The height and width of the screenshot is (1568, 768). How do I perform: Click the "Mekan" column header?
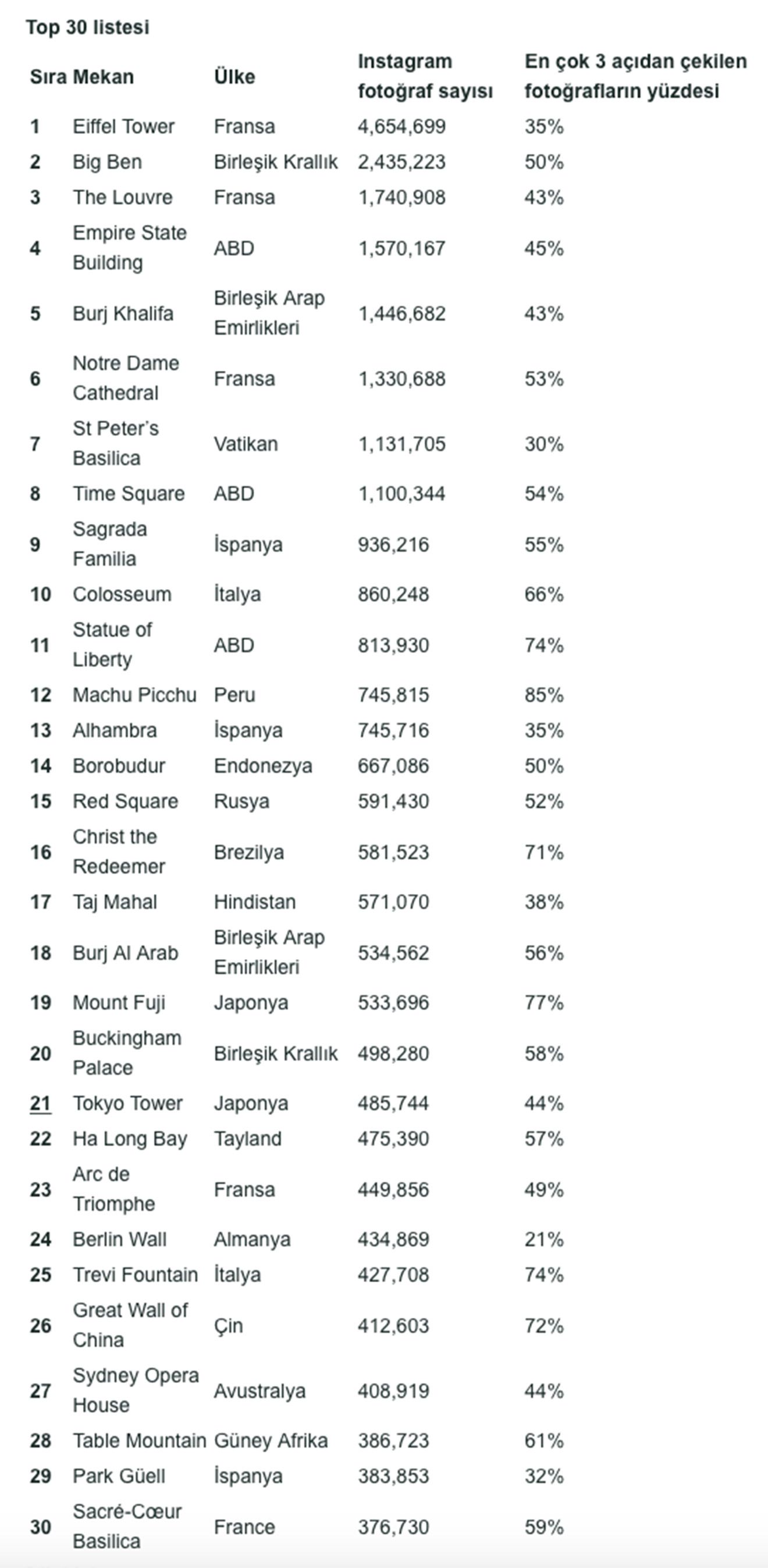coord(103,77)
